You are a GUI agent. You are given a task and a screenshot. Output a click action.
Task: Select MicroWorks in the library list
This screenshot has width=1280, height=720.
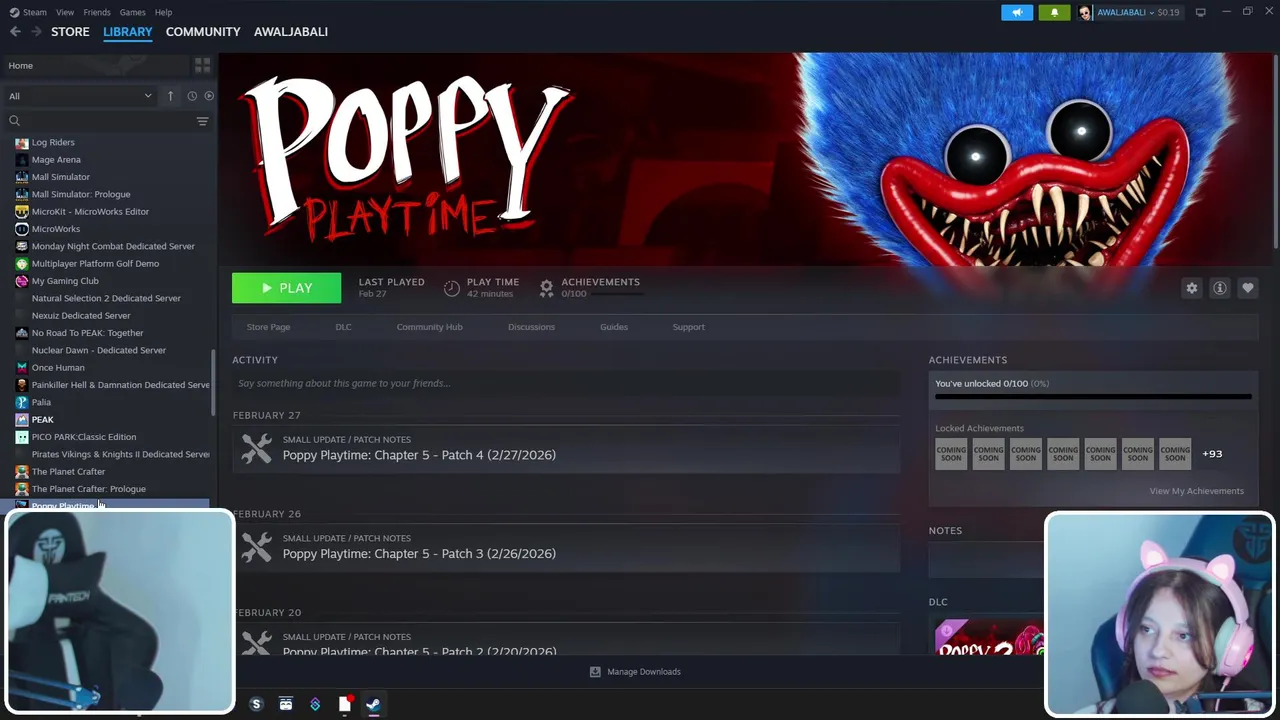click(x=56, y=229)
